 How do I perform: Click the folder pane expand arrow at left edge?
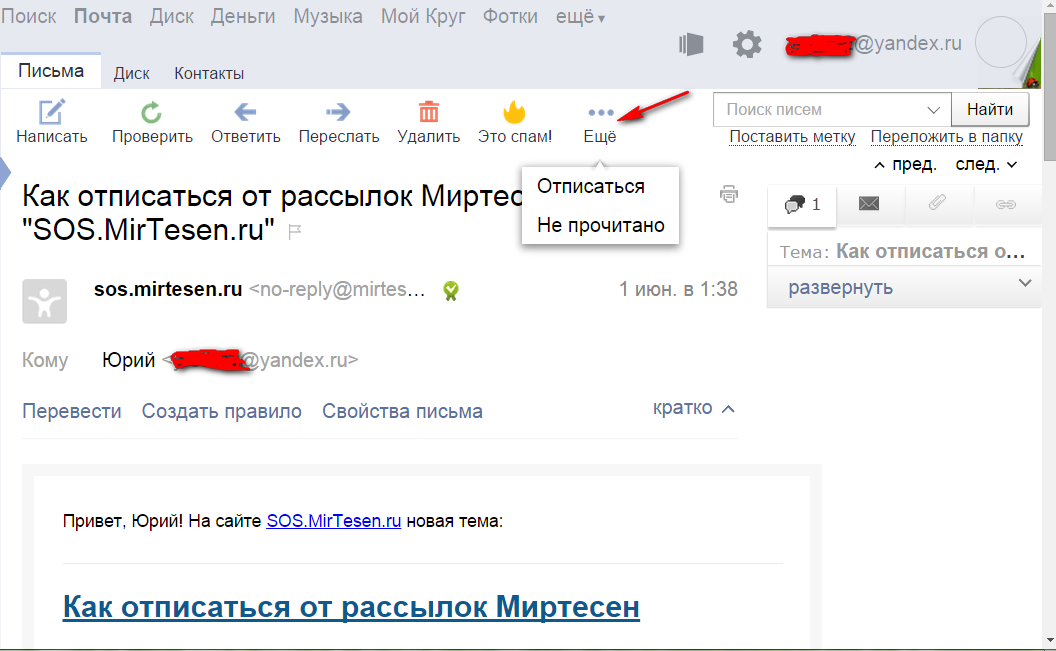5,172
